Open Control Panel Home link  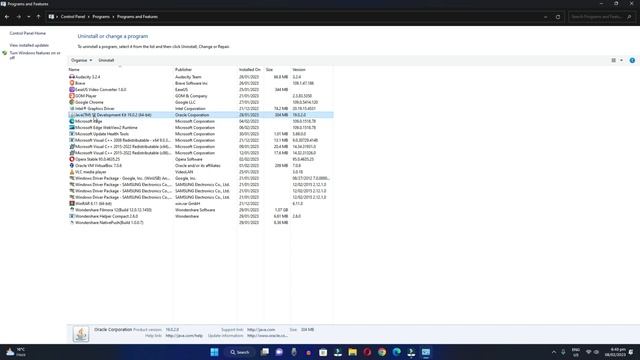click(x=28, y=33)
